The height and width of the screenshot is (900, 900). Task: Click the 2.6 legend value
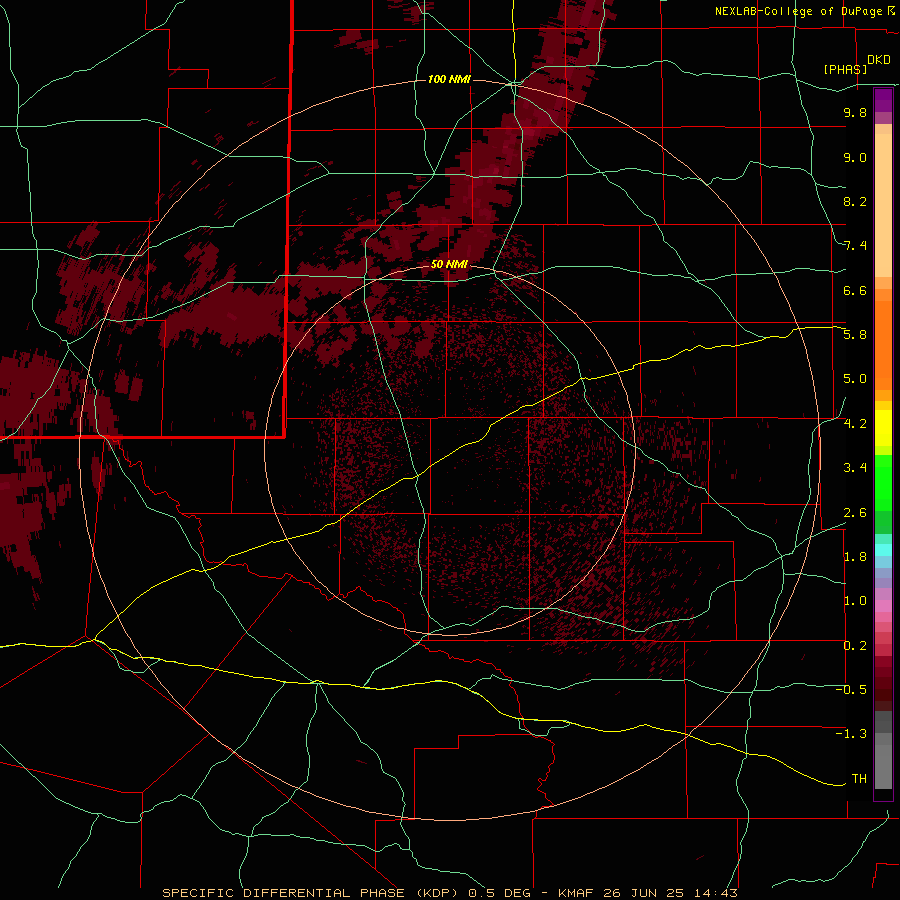click(x=855, y=513)
